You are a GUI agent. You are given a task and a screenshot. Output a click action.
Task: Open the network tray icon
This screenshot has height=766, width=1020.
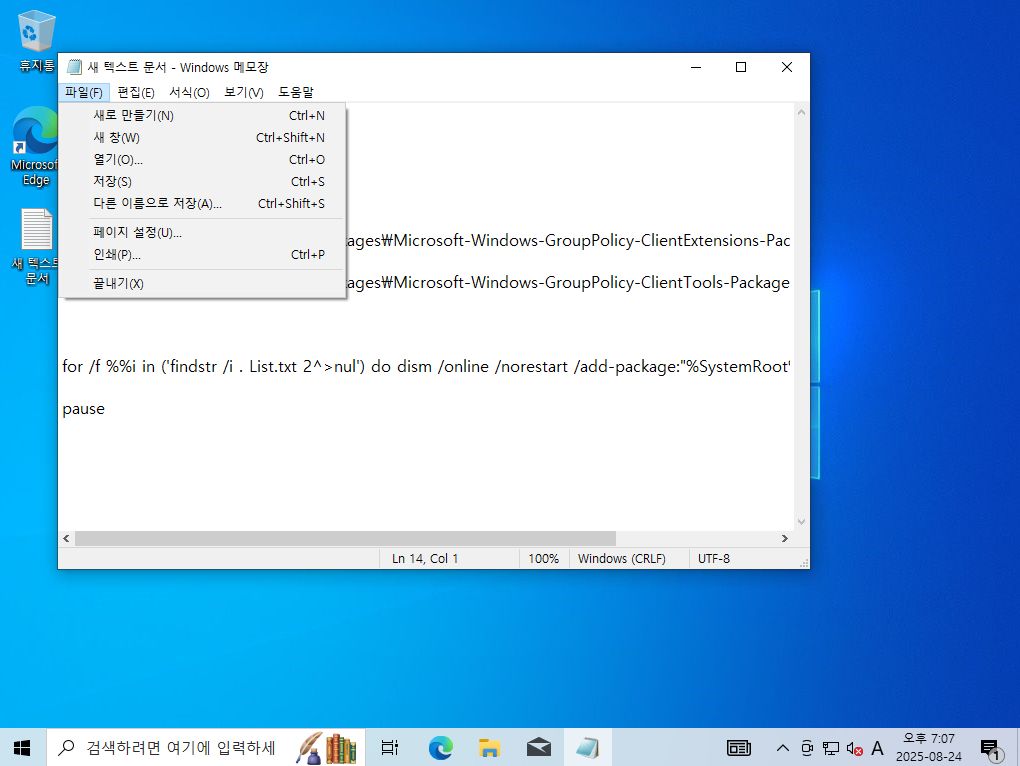[x=831, y=748]
